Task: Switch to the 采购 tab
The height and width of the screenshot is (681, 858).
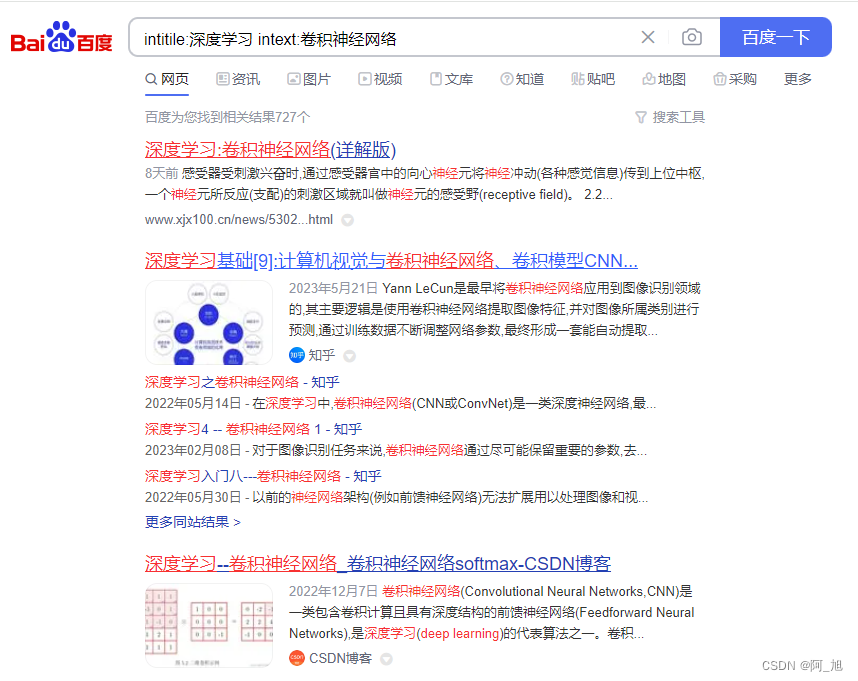Action: (735, 79)
